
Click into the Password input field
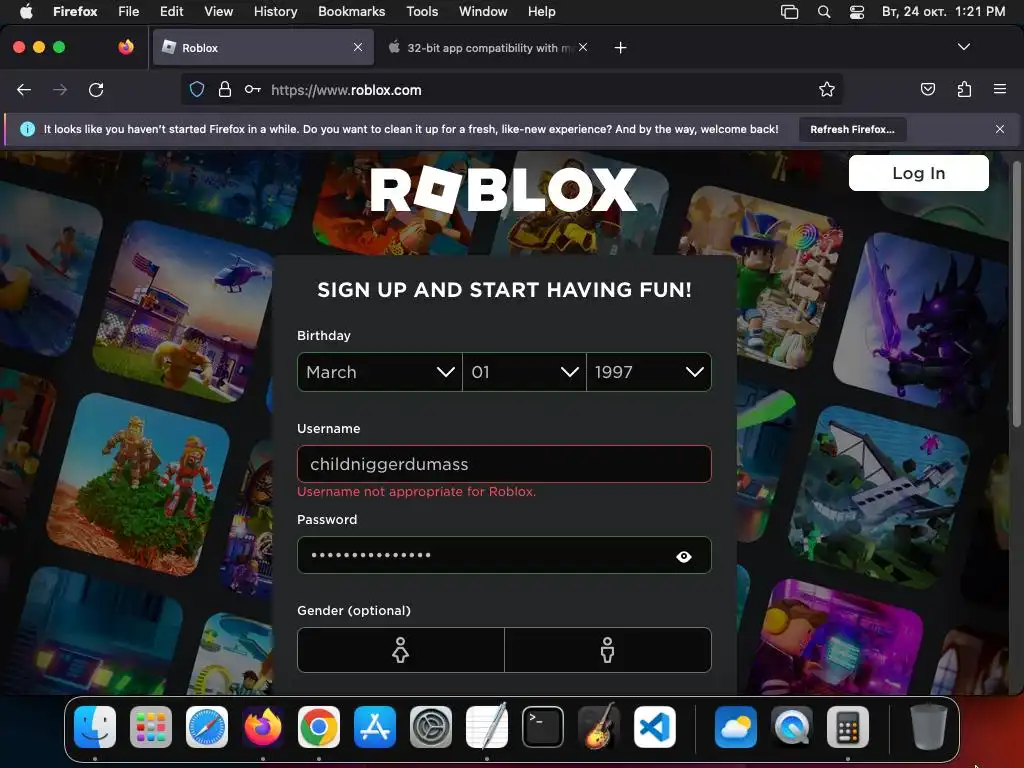[x=504, y=555]
